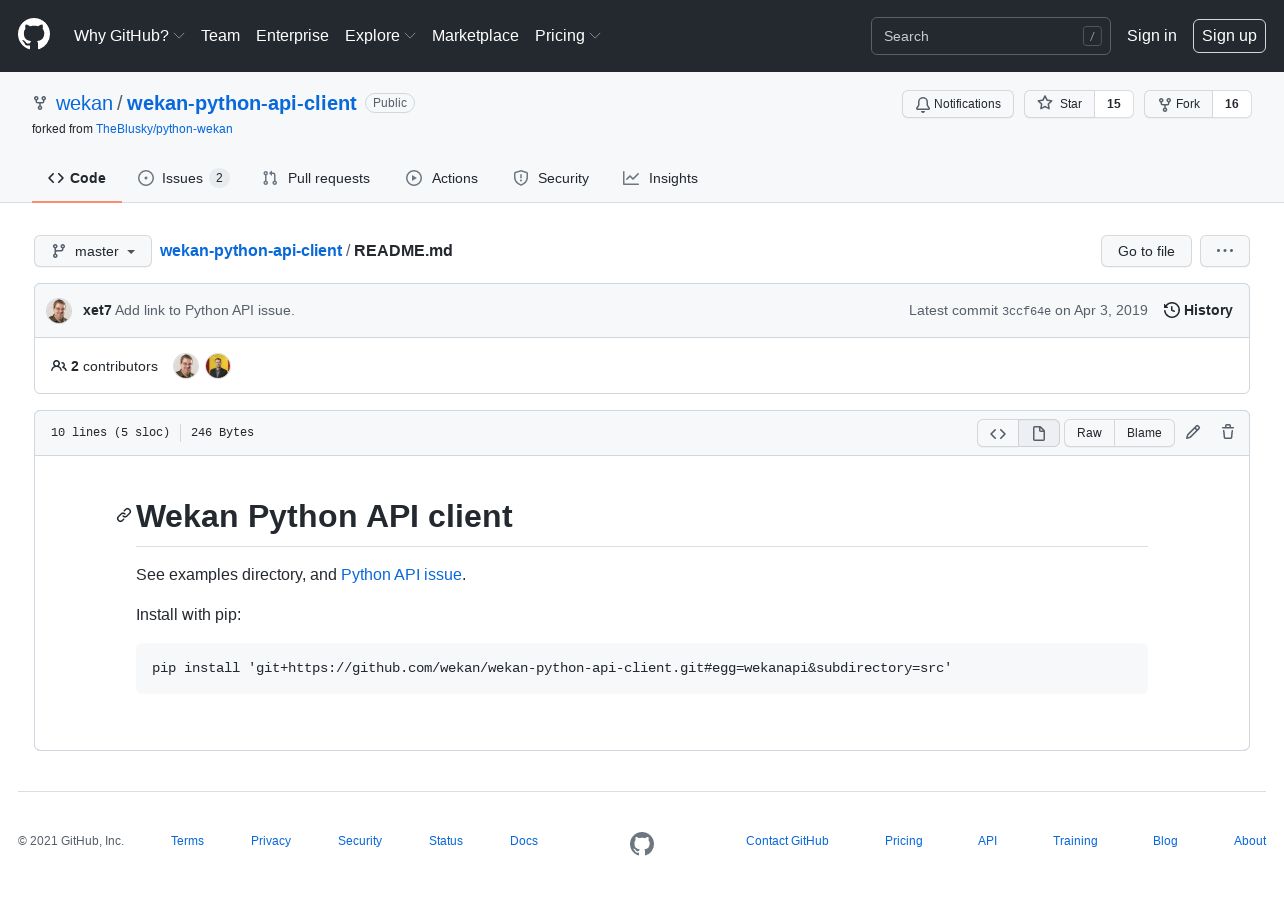Click the second contributor avatar
The width and height of the screenshot is (1284, 906).
pyautogui.click(x=218, y=366)
